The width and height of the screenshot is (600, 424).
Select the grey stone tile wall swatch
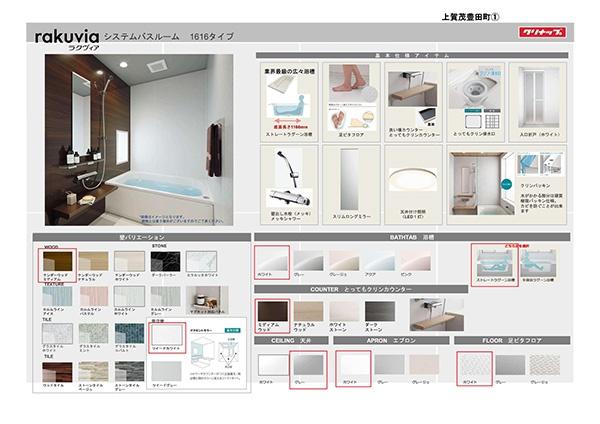pos(129,372)
